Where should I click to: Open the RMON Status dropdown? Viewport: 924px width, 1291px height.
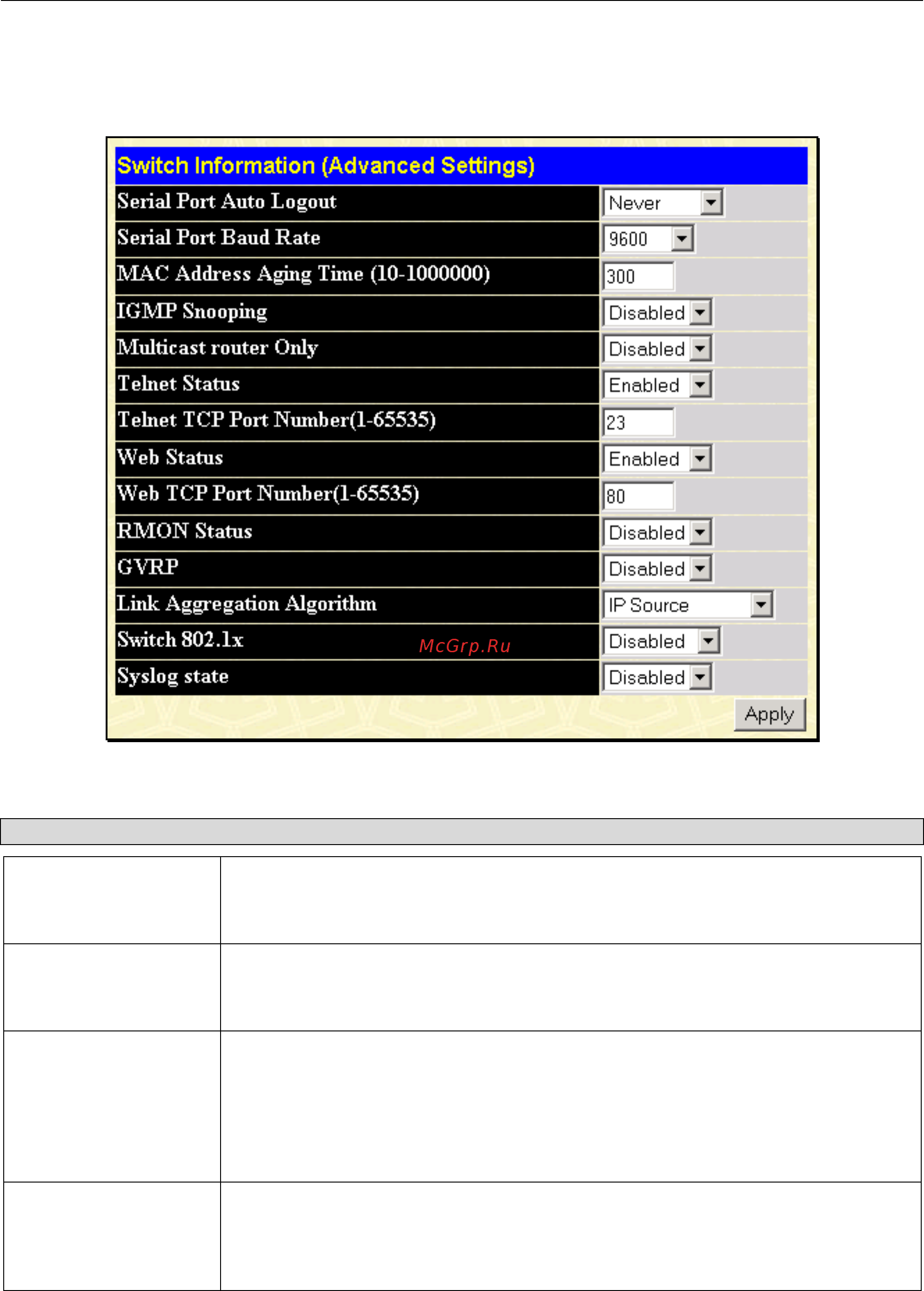tap(657, 533)
